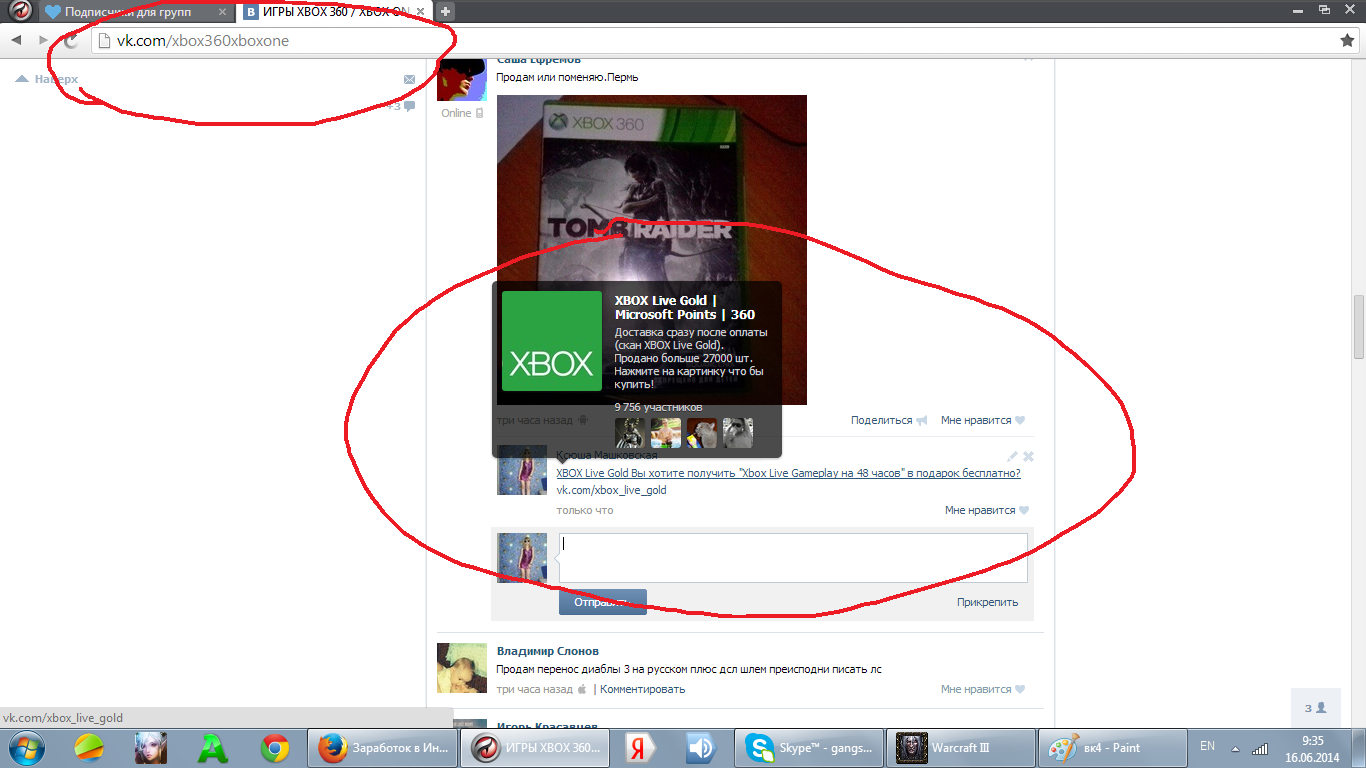The height and width of the screenshot is (768, 1366).
Task: Like the Ксюша Машковская comment
Action: (987, 510)
